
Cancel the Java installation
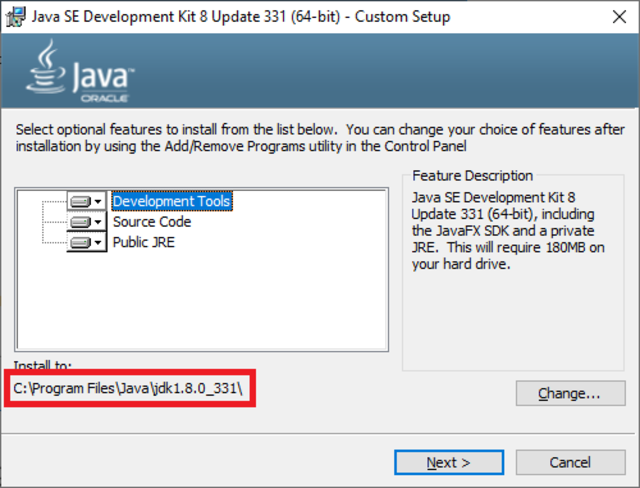[570, 462]
